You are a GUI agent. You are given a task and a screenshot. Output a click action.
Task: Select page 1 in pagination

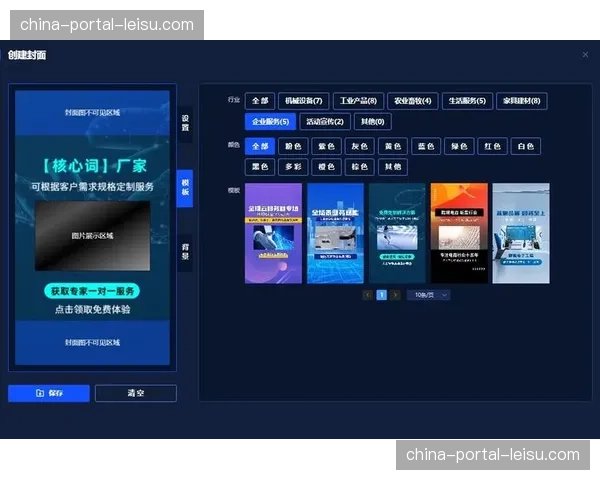(x=382, y=295)
